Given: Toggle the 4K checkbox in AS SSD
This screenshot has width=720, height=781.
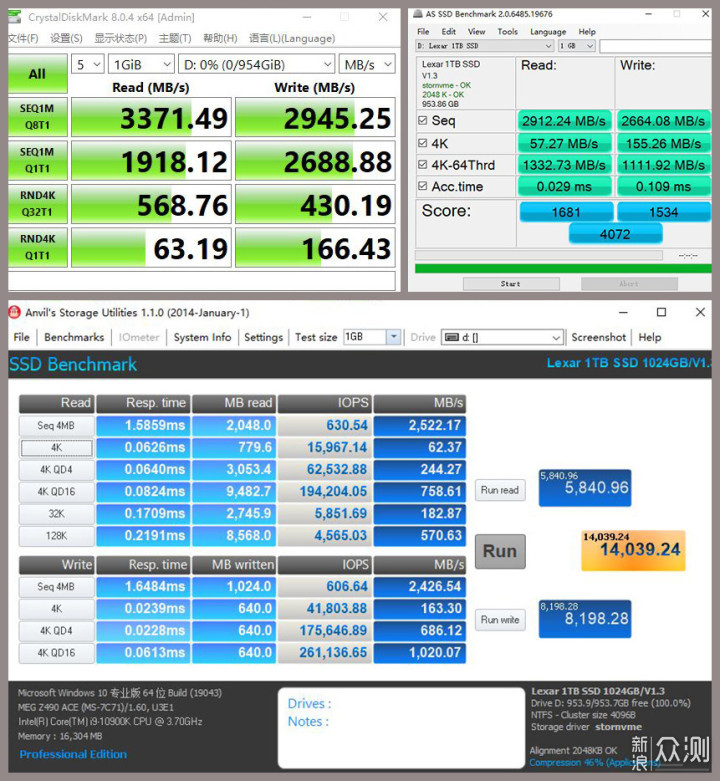Looking at the screenshot, I should pyautogui.click(x=423, y=143).
